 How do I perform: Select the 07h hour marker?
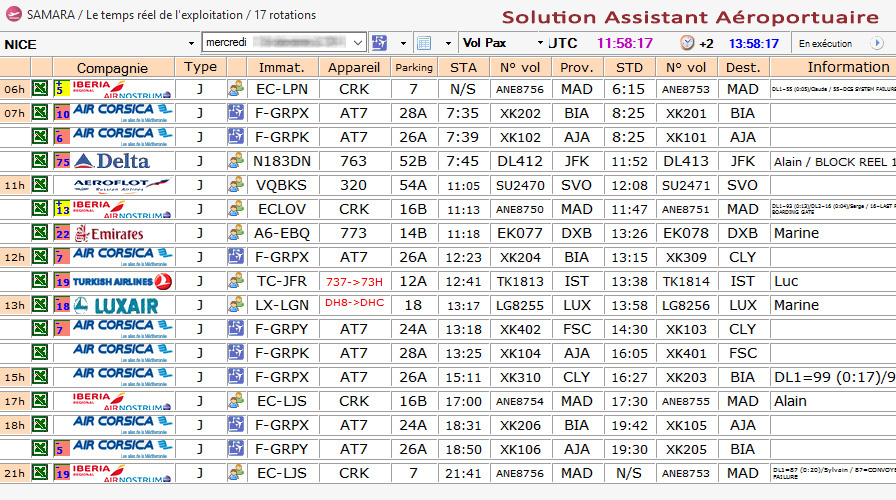[14, 113]
